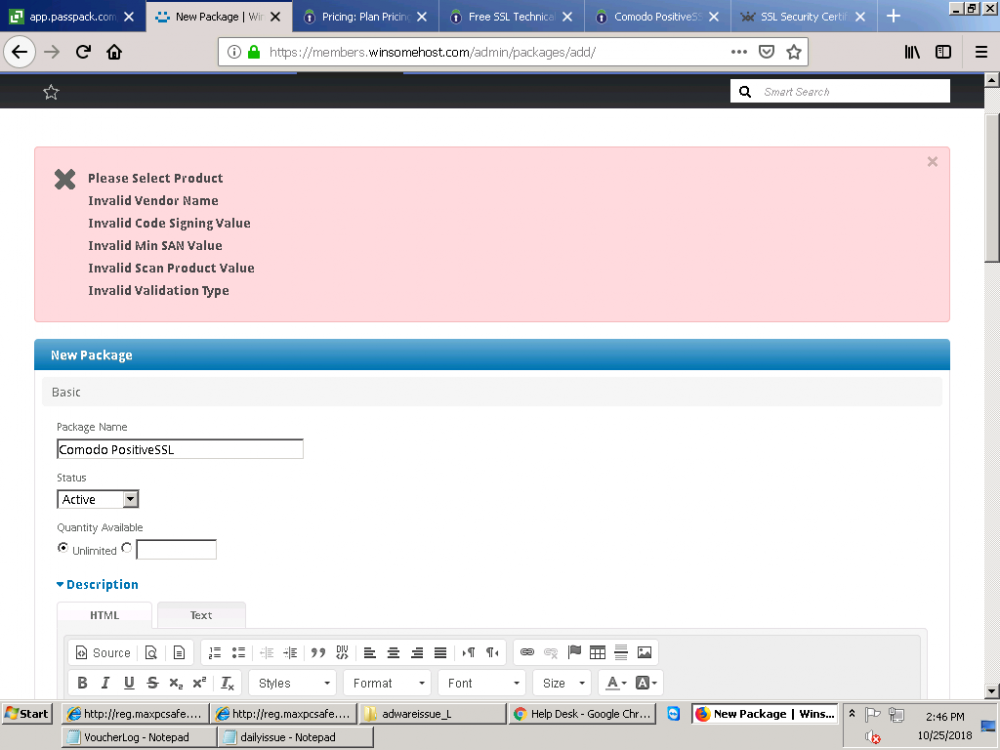This screenshot has height=750, width=1000.
Task: Switch to the SSL Security Certificate tab
Action: (x=803, y=17)
